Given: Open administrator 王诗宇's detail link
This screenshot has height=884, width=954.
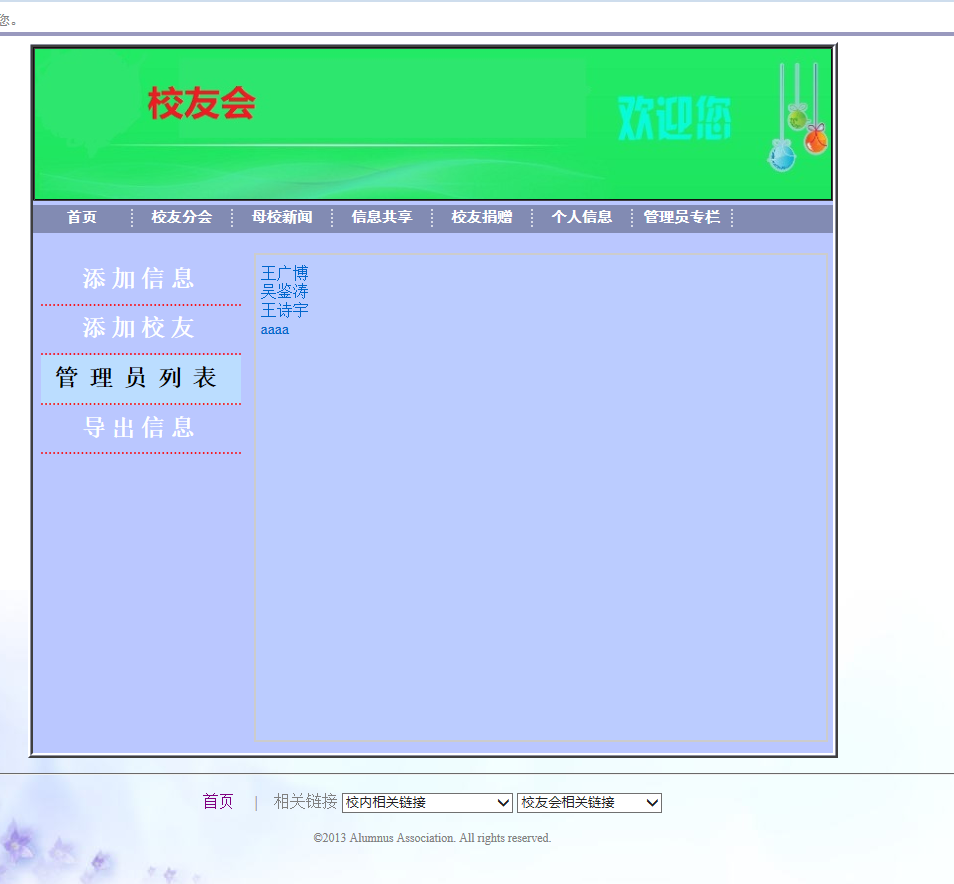Looking at the screenshot, I should (284, 310).
